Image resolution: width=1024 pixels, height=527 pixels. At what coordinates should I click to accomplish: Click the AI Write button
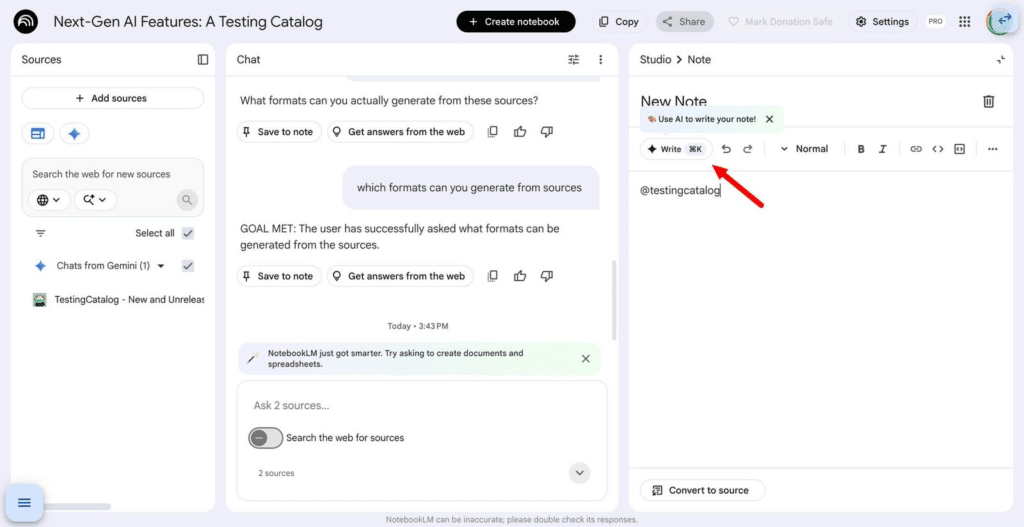point(676,149)
